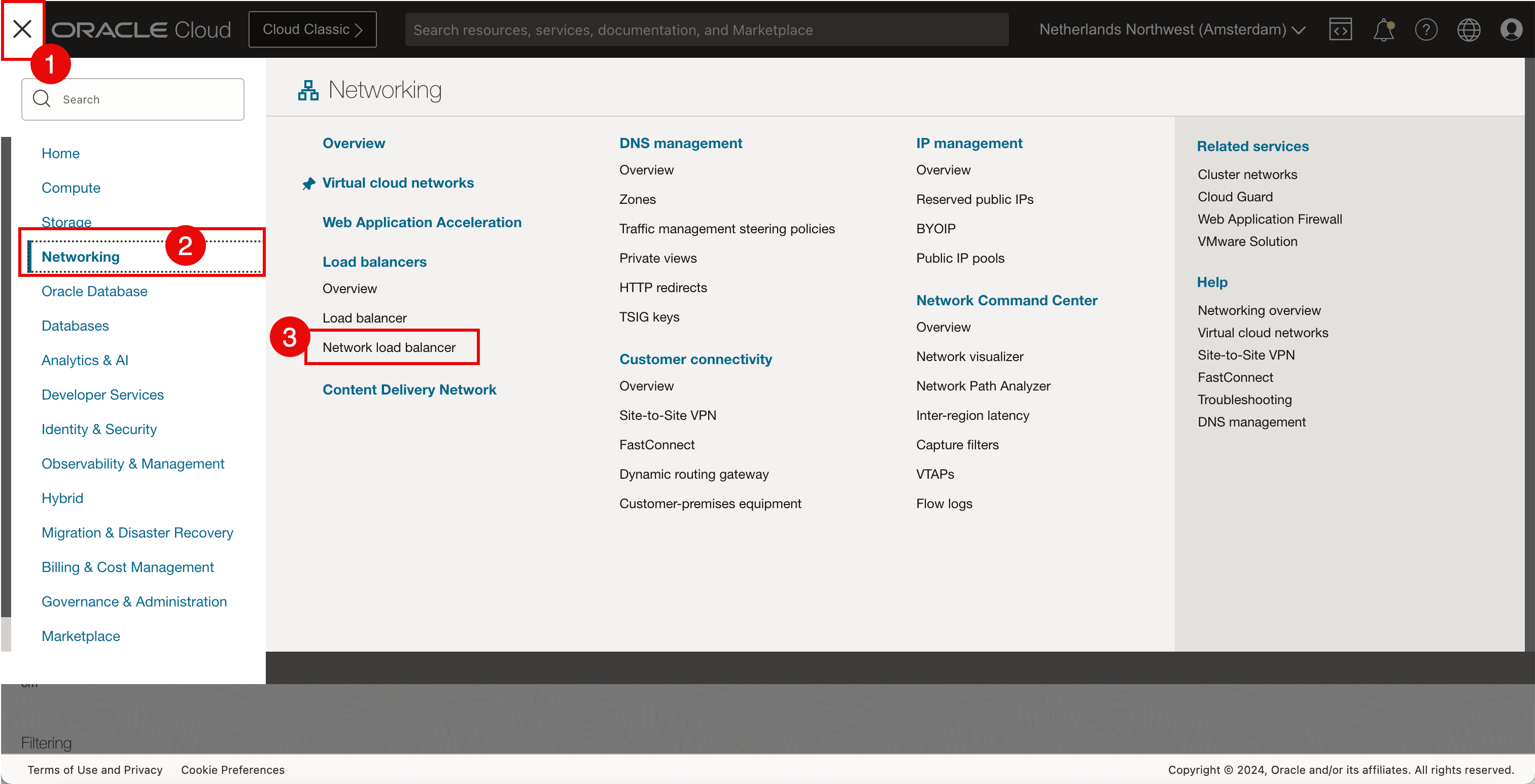Click the Cloud Classic button
Viewport: 1535px width, 784px height.
[x=312, y=29]
